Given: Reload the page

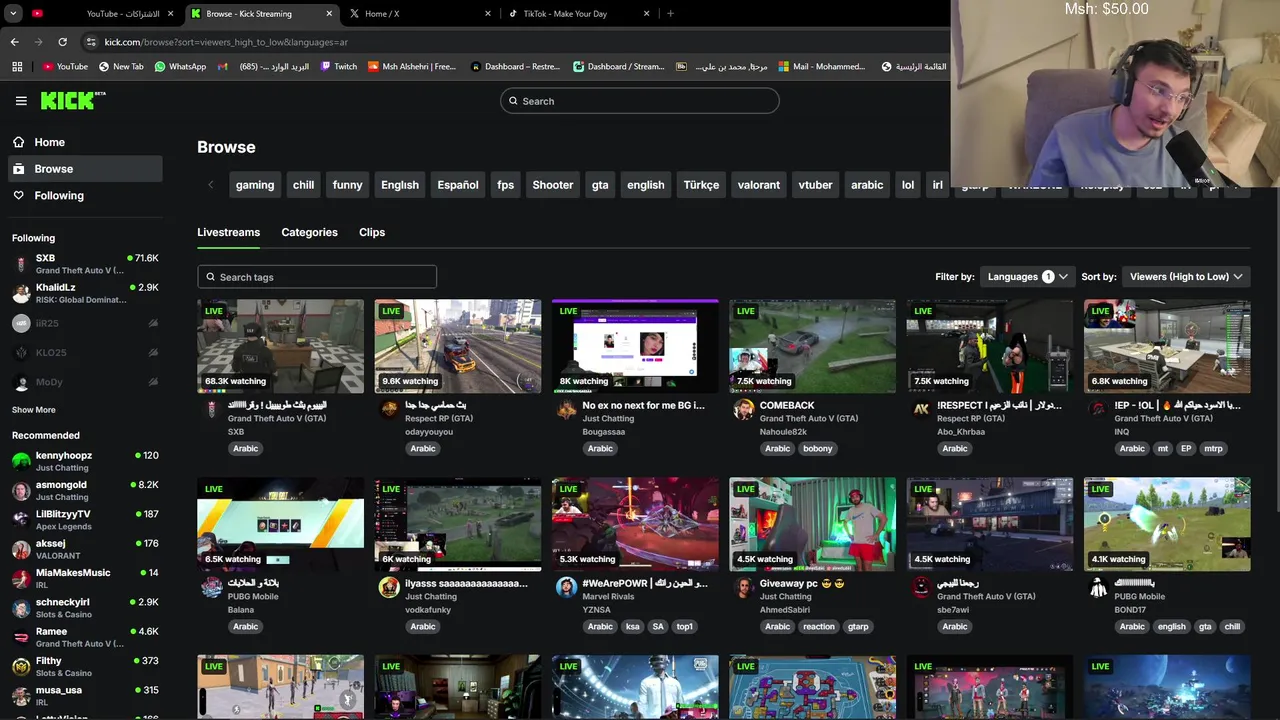Looking at the screenshot, I should pos(62,42).
